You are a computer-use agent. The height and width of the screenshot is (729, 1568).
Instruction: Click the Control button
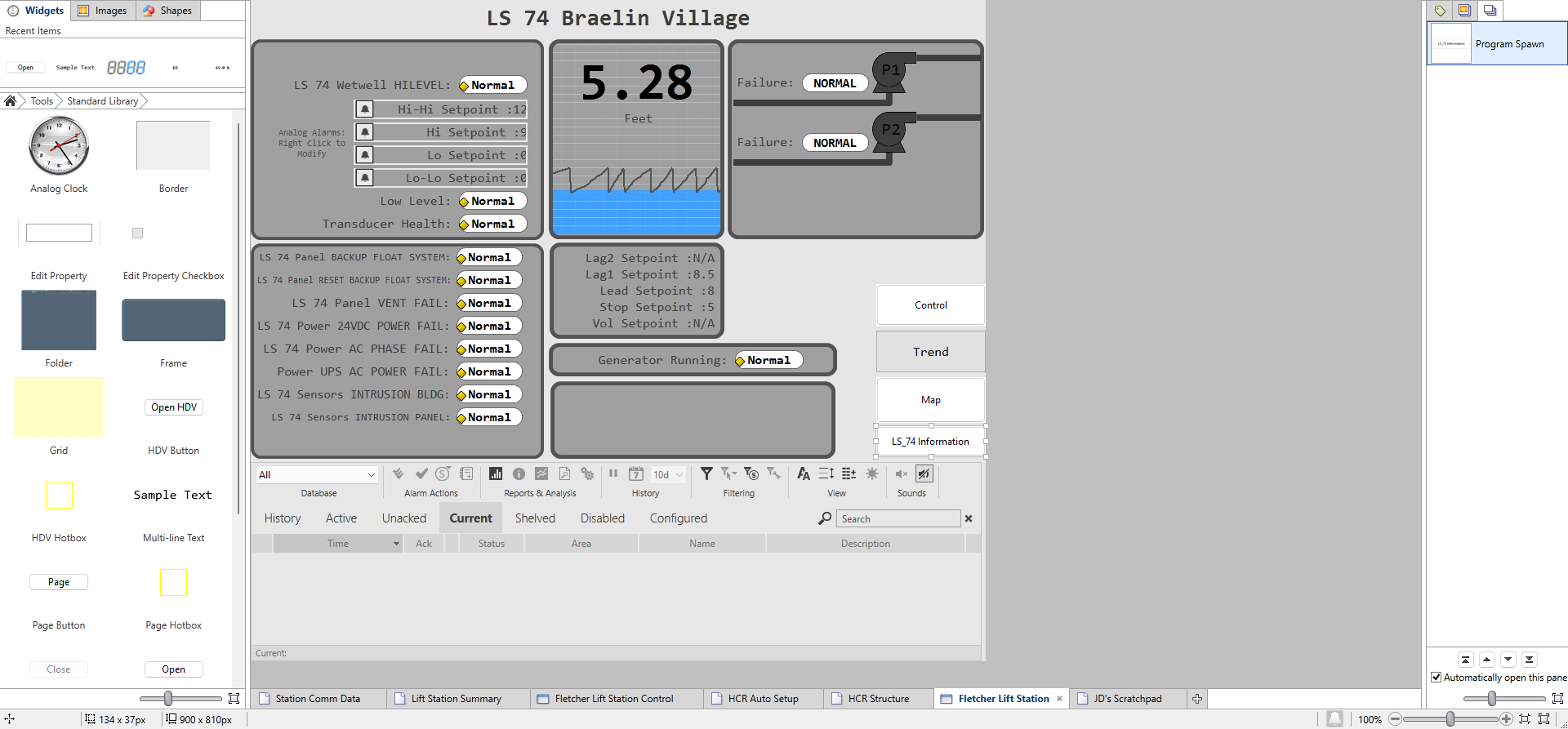pyautogui.click(x=930, y=305)
